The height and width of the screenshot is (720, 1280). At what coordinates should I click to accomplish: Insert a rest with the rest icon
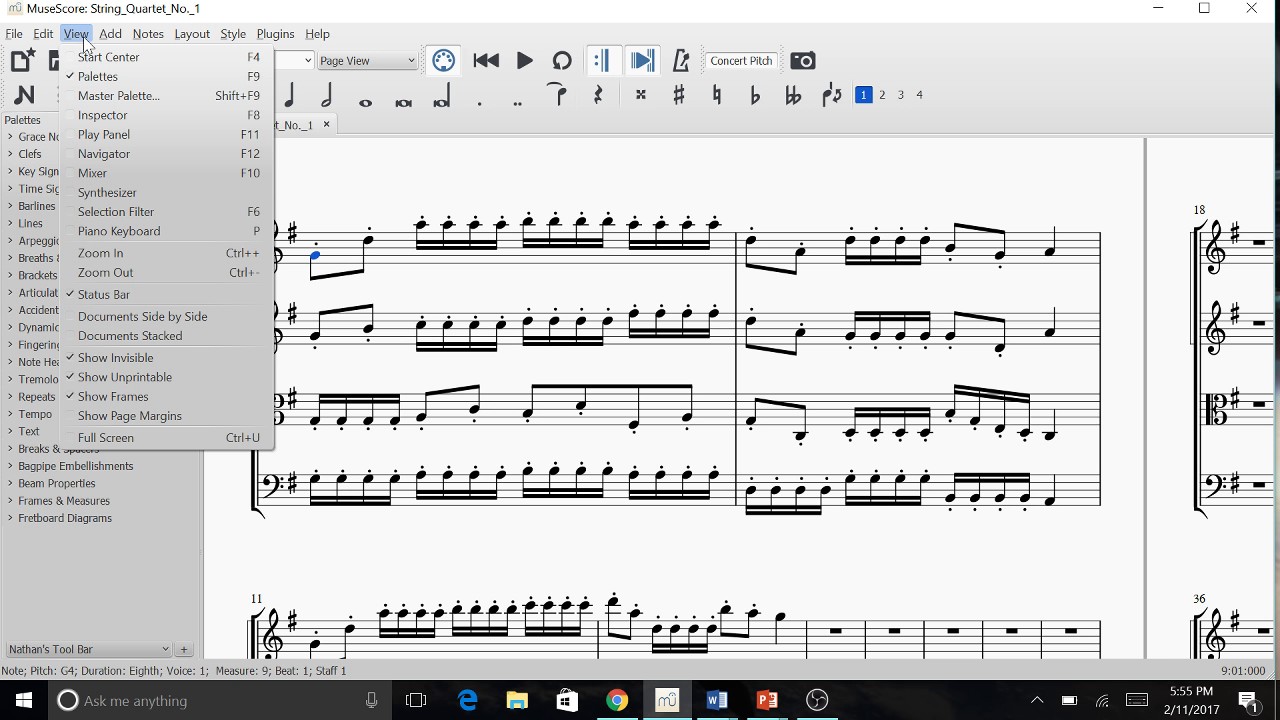pyautogui.click(x=598, y=95)
